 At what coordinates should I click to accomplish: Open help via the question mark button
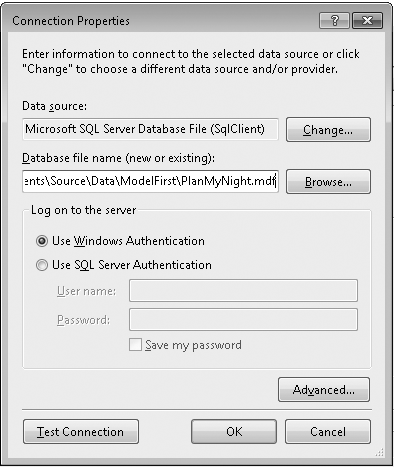[334, 21]
